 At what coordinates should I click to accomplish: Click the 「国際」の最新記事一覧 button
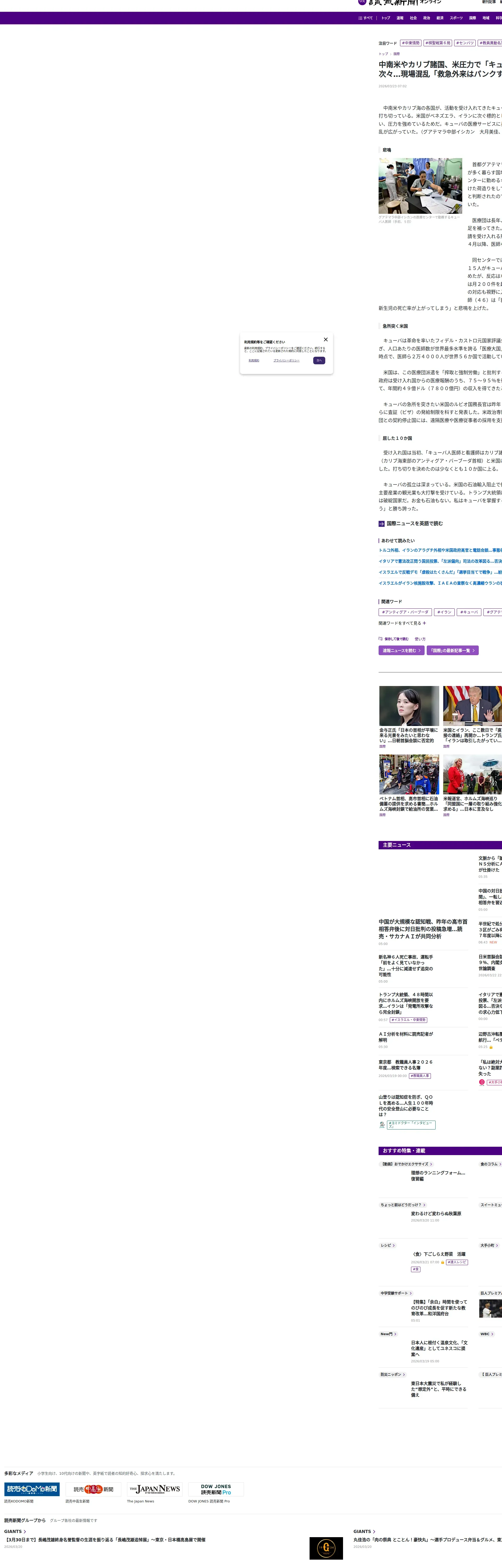click(x=453, y=651)
